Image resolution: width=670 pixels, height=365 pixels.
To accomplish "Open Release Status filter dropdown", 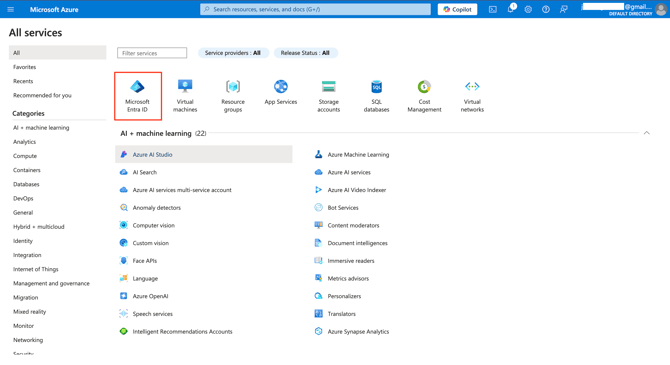I will pyautogui.click(x=306, y=53).
